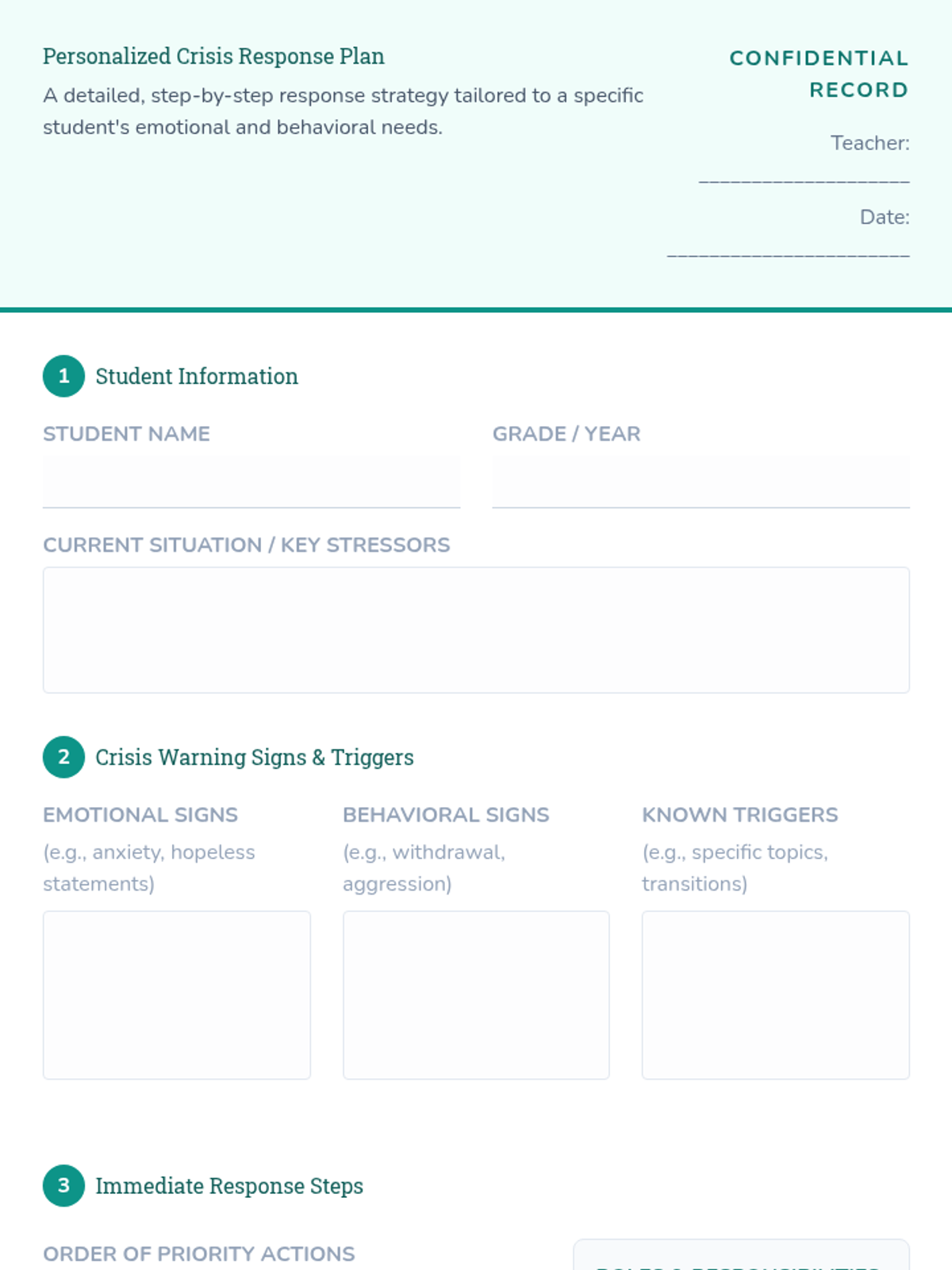Focus the Grade / Year input field
Screen dimensions: 952x1270
pyautogui.click(x=701, y=482)
